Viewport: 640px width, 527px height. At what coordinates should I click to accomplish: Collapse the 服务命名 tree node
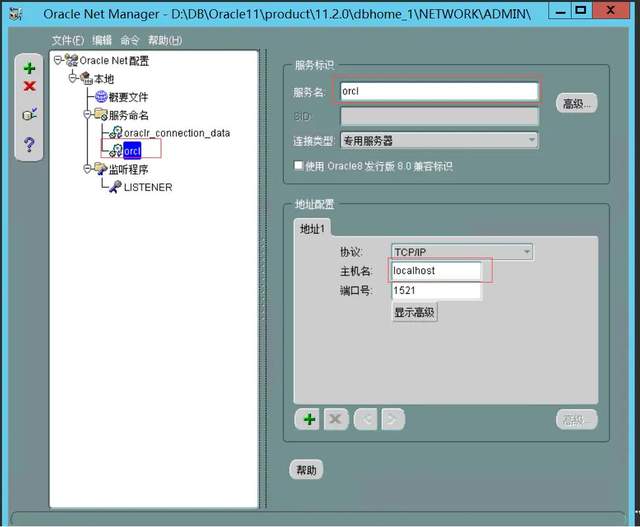pyautogui.click(x=87, y=115)
